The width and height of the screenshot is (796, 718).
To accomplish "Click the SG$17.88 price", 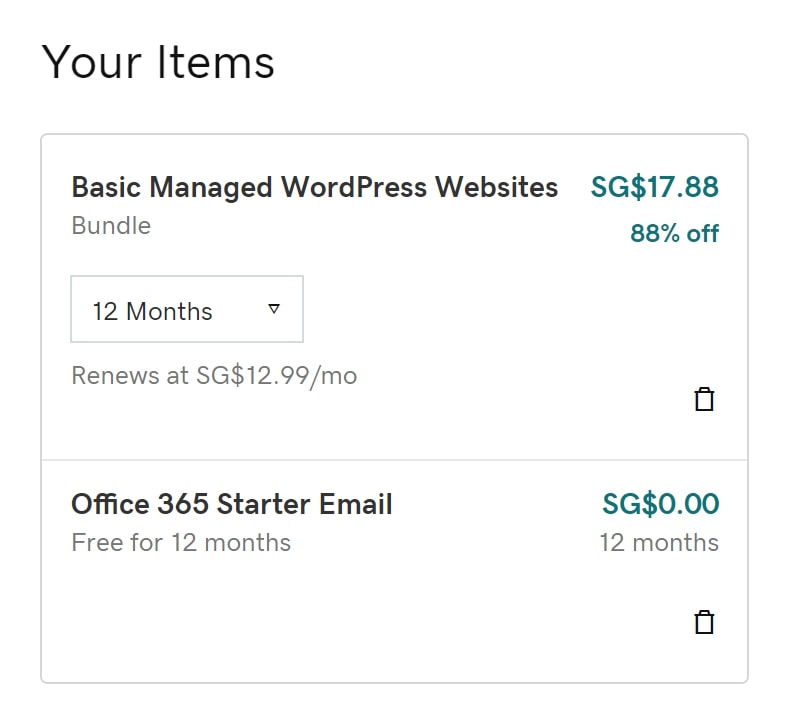I will pos(654,187).
